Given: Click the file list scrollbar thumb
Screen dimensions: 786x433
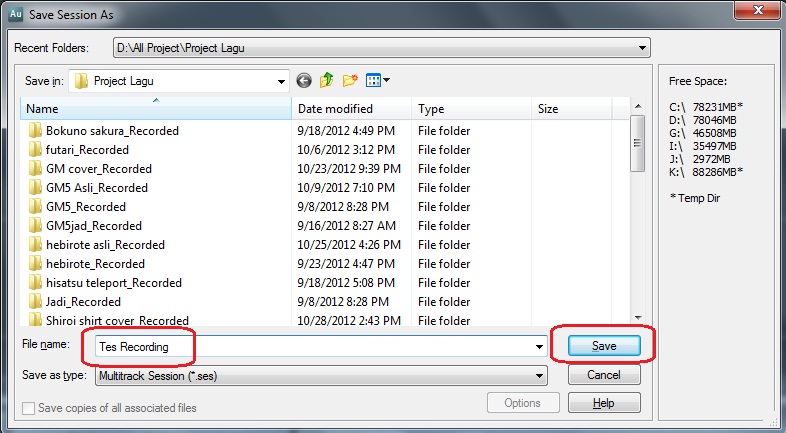Looking at the screenshot, I should 638,143.
